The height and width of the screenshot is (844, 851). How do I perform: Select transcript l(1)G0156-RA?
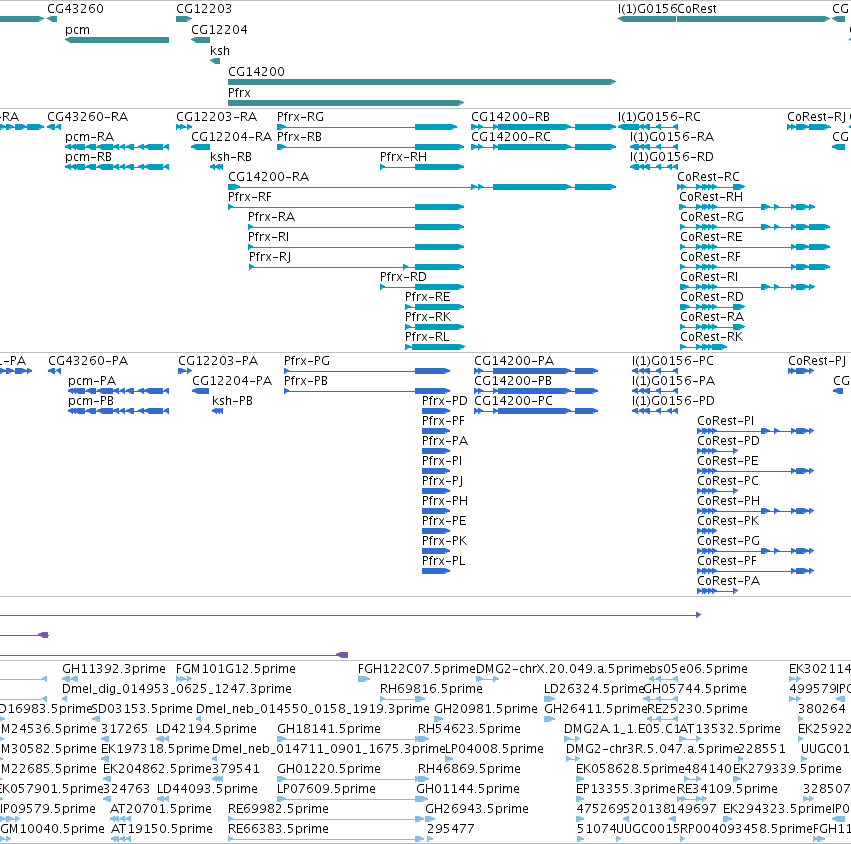(654, 147)
